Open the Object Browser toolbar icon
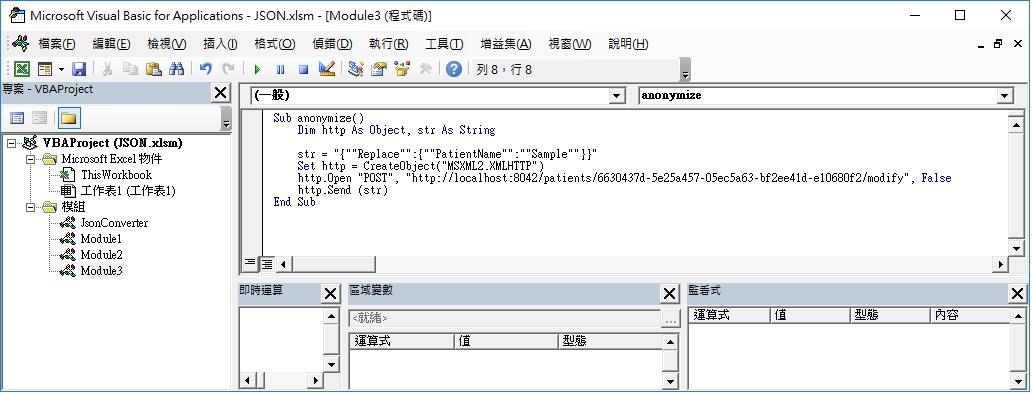Screen dimensions: 1032x394 401,68
